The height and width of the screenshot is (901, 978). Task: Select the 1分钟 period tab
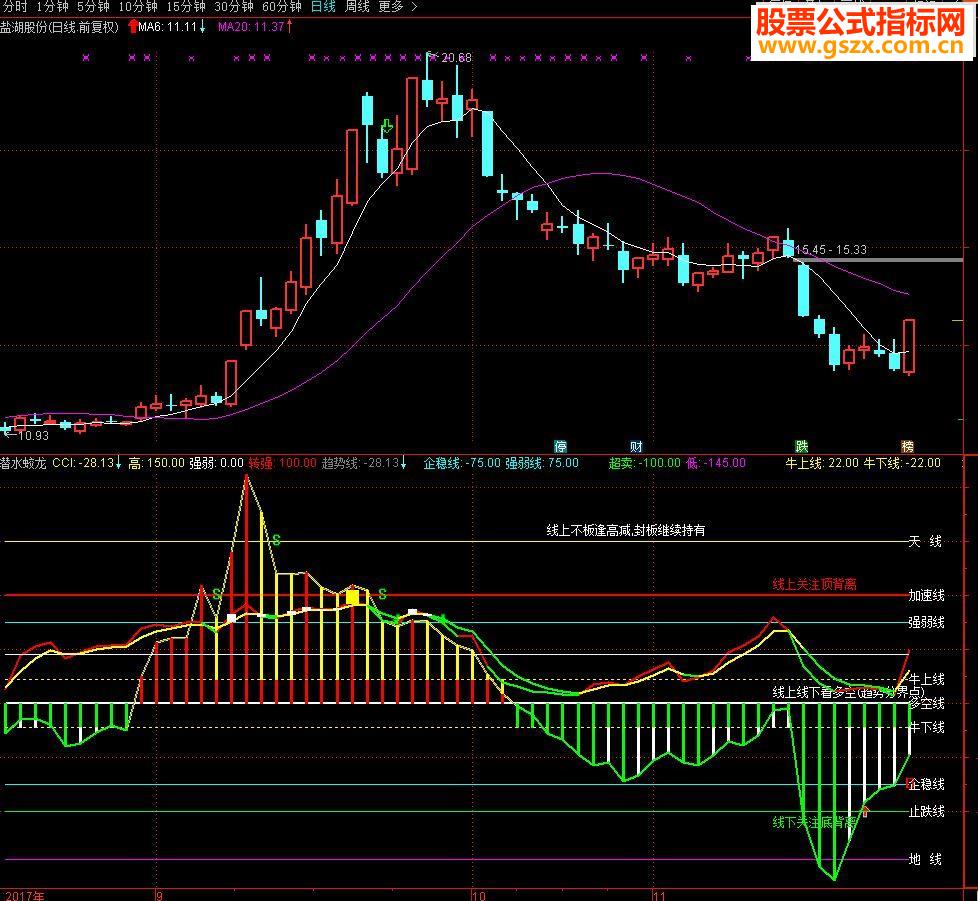click(x=52, y=7)
